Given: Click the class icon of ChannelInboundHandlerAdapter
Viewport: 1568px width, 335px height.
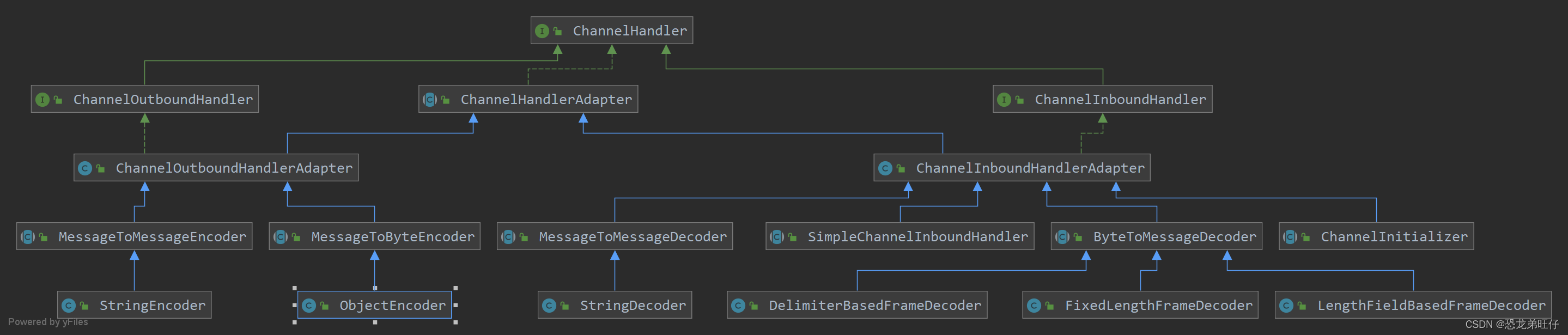Looking at the screenshot, I should pos(885,169).
